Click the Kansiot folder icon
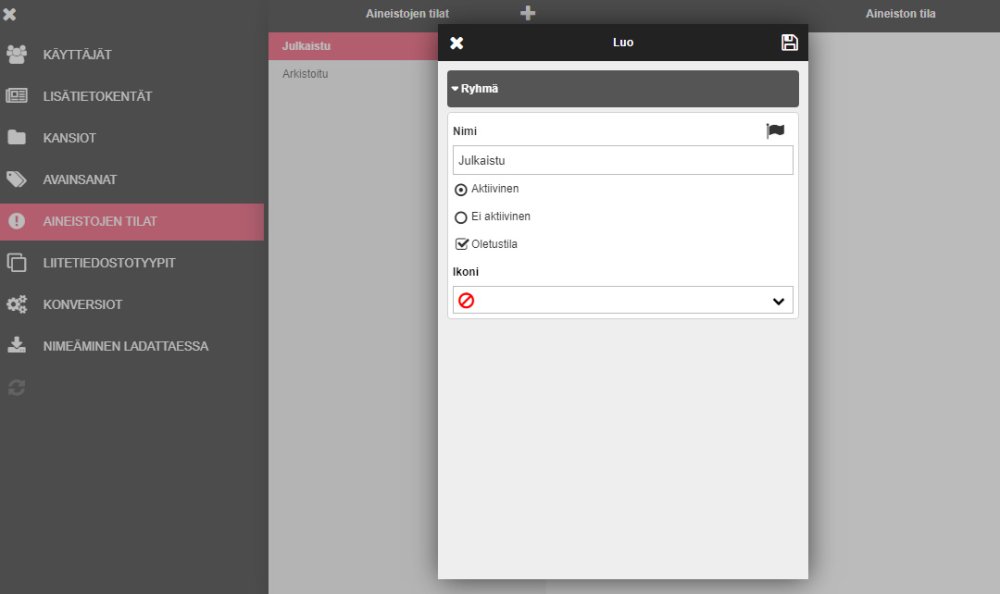Viewport: 1000px width, 594px height. (x=17, y=137)
